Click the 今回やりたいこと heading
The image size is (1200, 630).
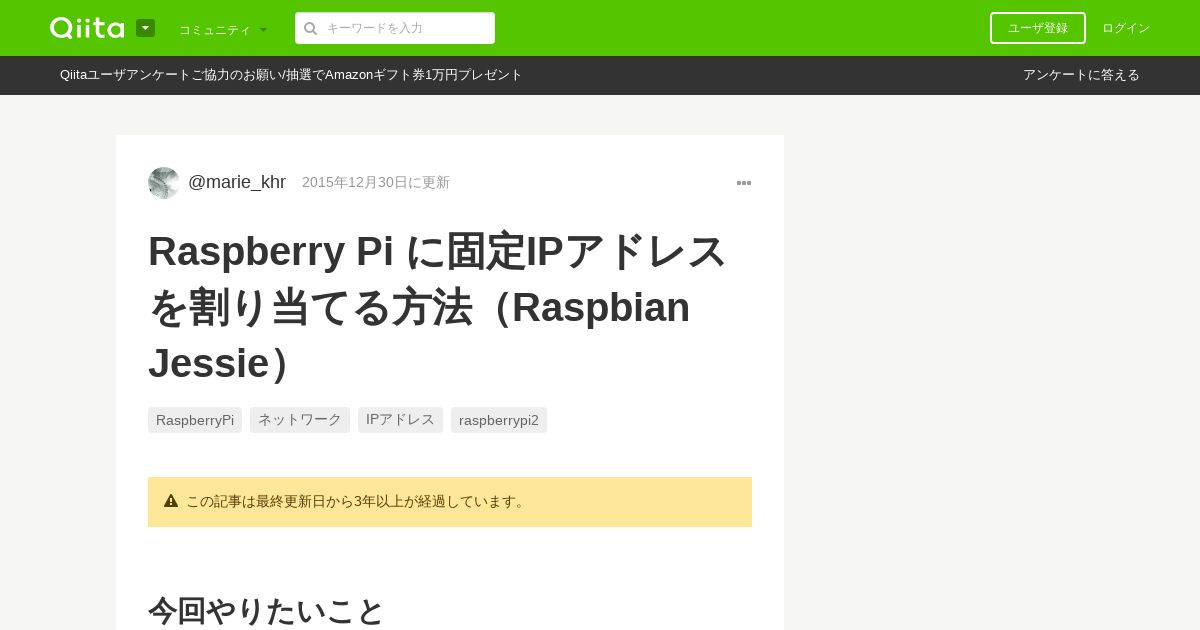pyautogui.click(x=266, y=610)
